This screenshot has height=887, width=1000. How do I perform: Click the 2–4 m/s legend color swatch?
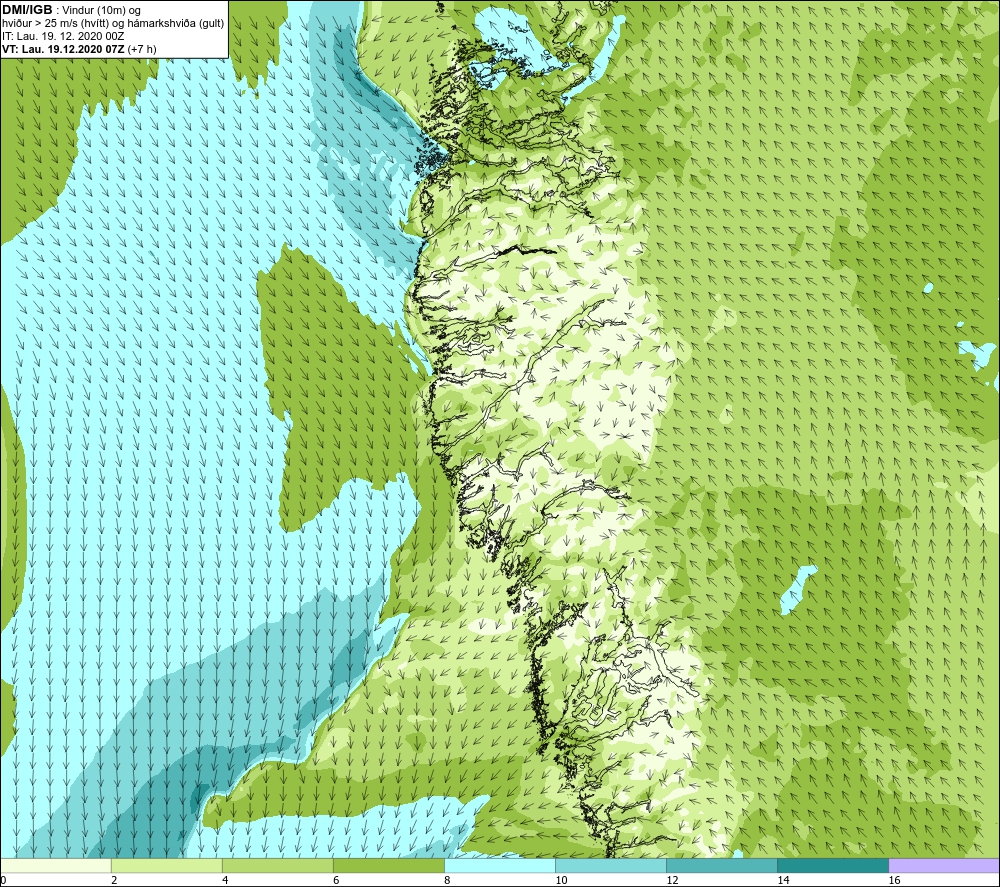click(166, 865)
